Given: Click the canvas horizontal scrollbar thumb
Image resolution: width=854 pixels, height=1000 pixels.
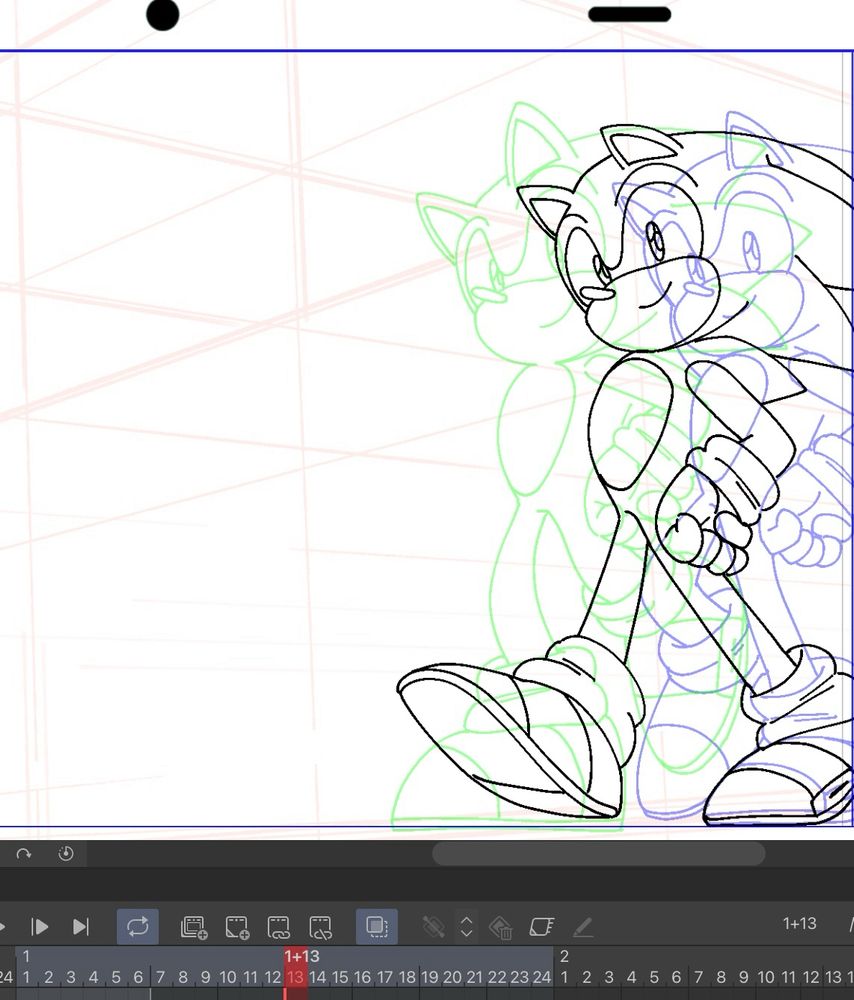Looking at the screenshot, I should (598, 853).
